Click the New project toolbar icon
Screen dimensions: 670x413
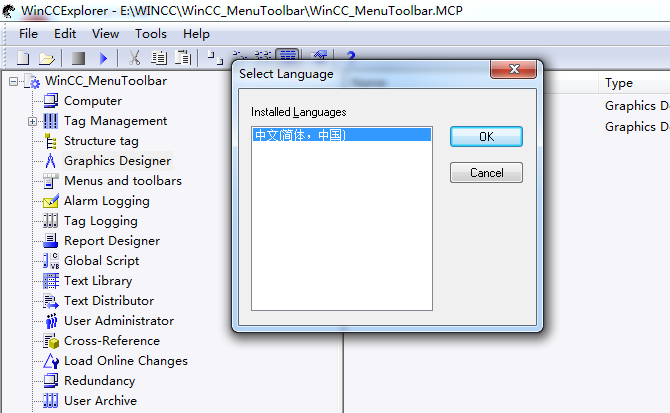pyautogui.click(x=23, y=58)
